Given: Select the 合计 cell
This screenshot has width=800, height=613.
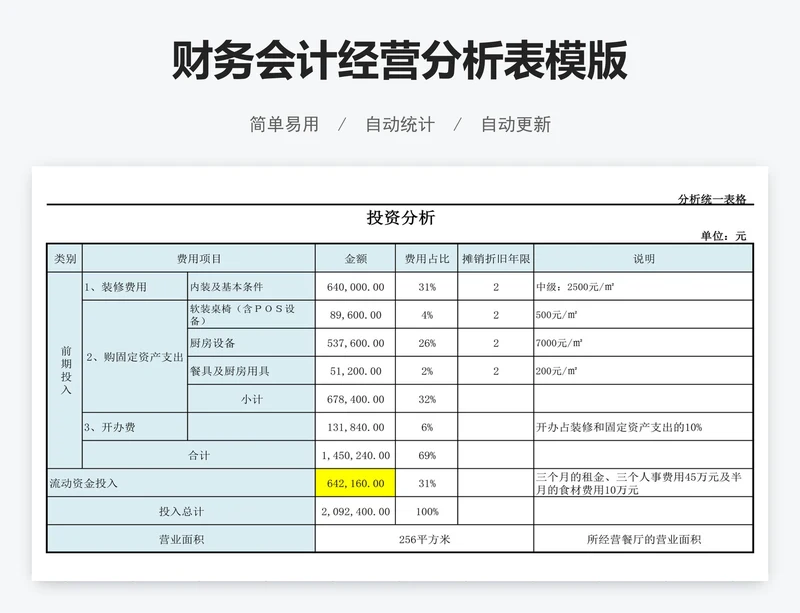Looking at the screenshot, I should (199, 455).
